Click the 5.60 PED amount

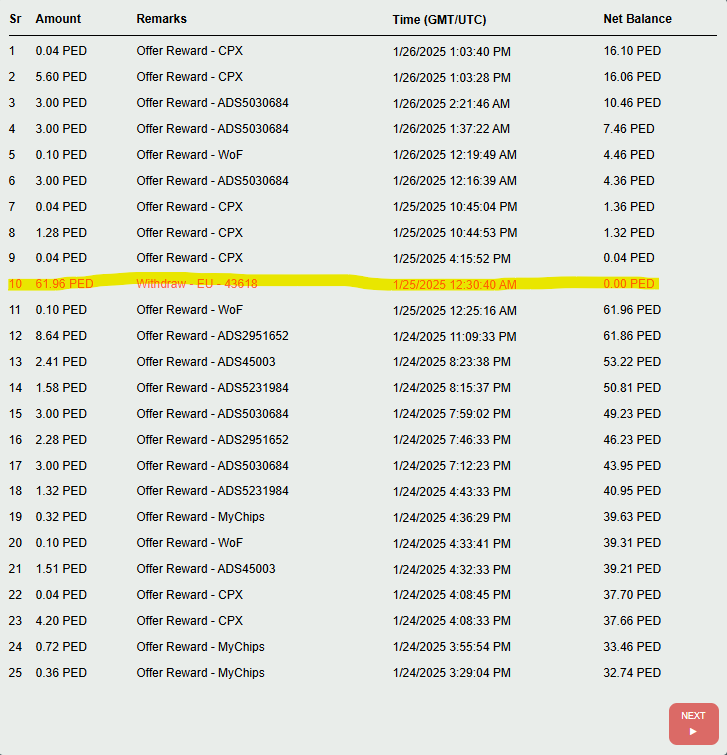[x=61, y=77]
